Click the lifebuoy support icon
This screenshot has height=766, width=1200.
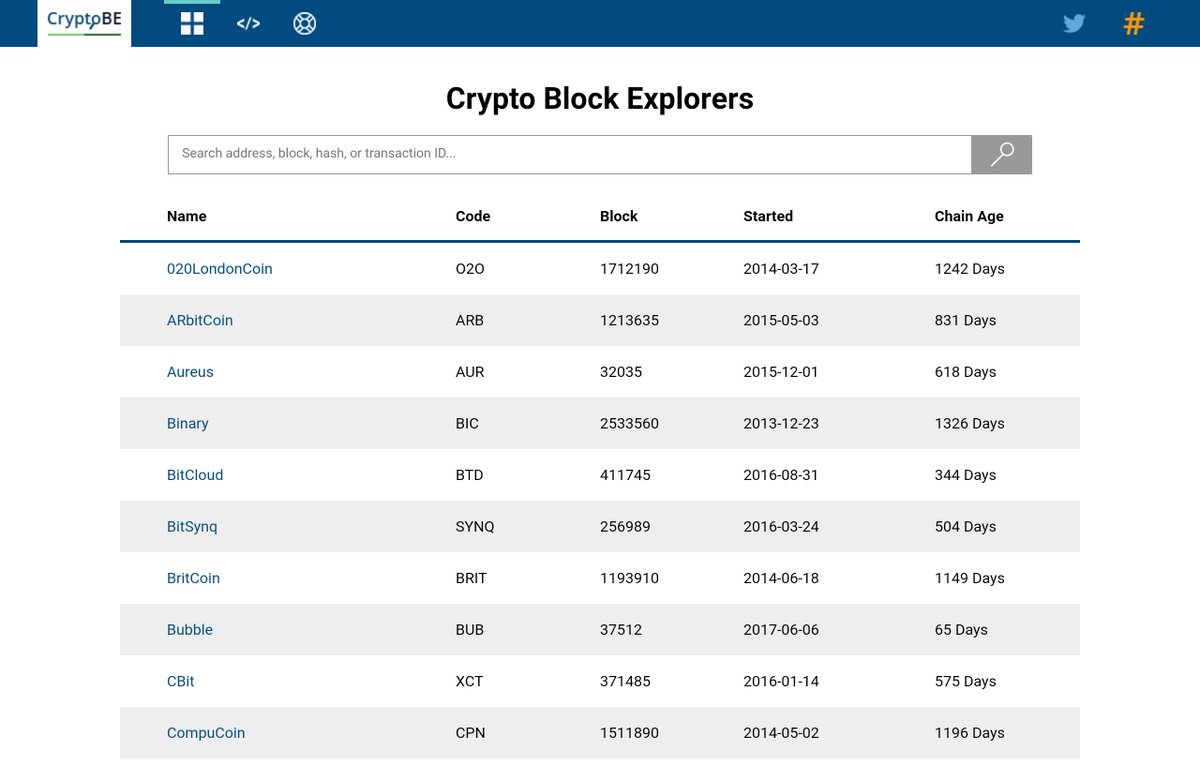(x=305, y=24)
